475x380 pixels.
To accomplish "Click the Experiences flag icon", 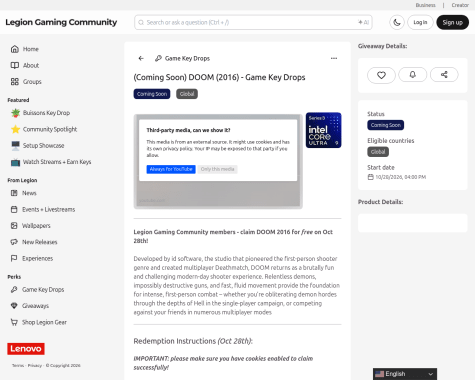I will point(14,258).
